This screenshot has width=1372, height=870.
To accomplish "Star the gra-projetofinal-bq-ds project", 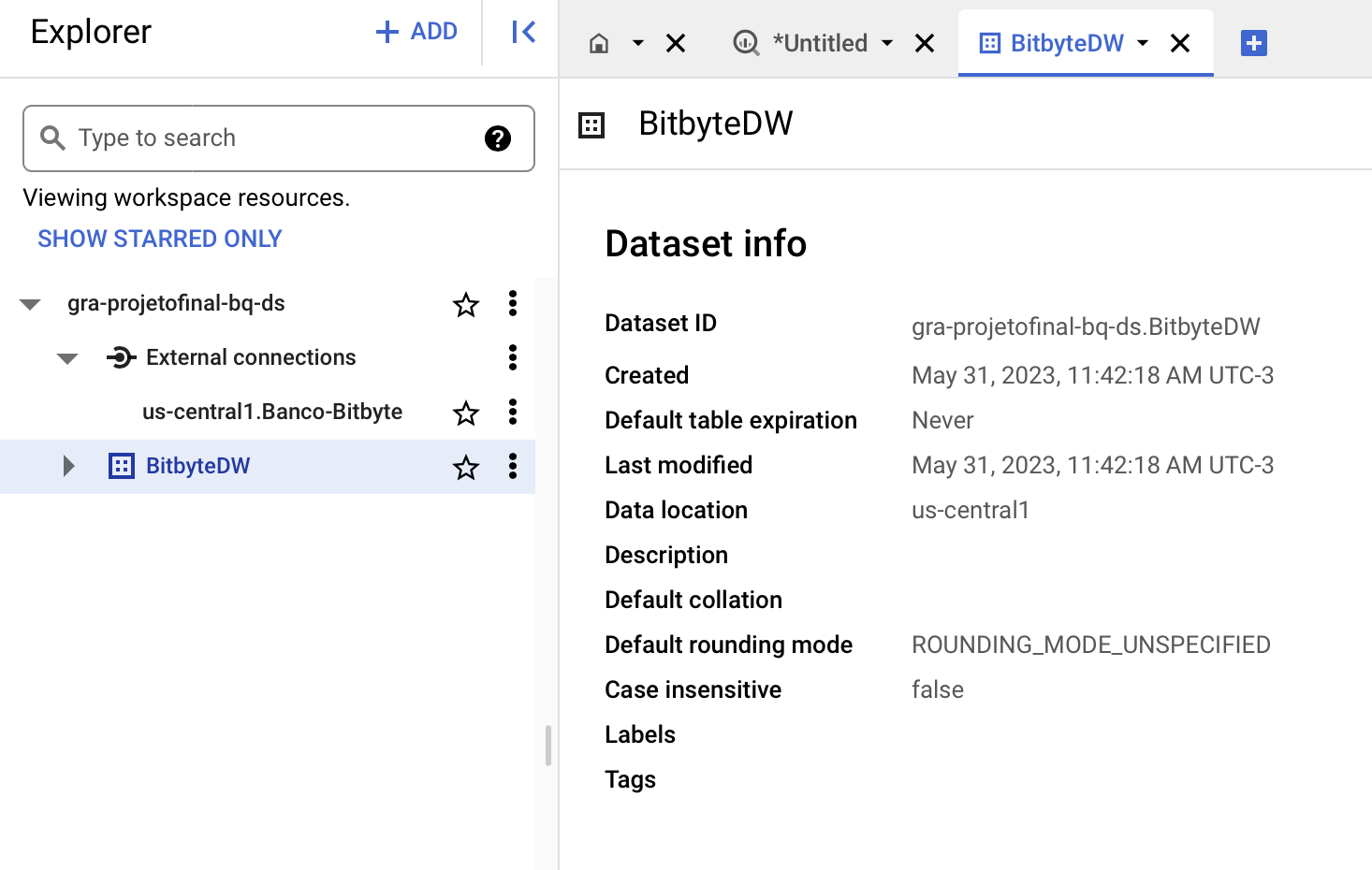I will 466,304.
